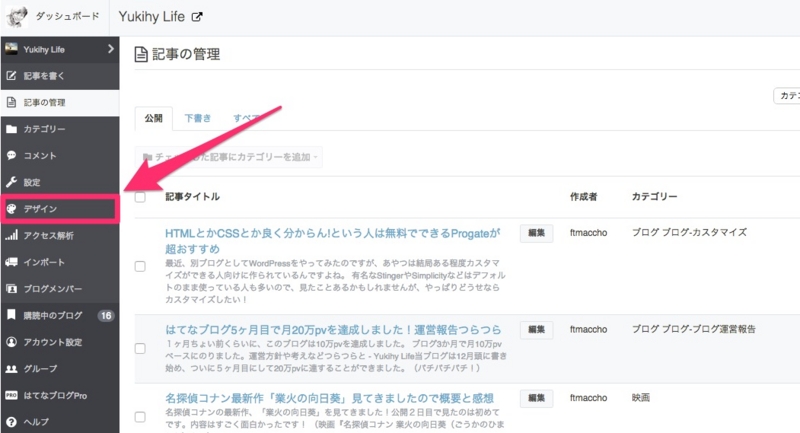
Task: Open the external link icon beside Yukihy Life
Action: (197, 17)
